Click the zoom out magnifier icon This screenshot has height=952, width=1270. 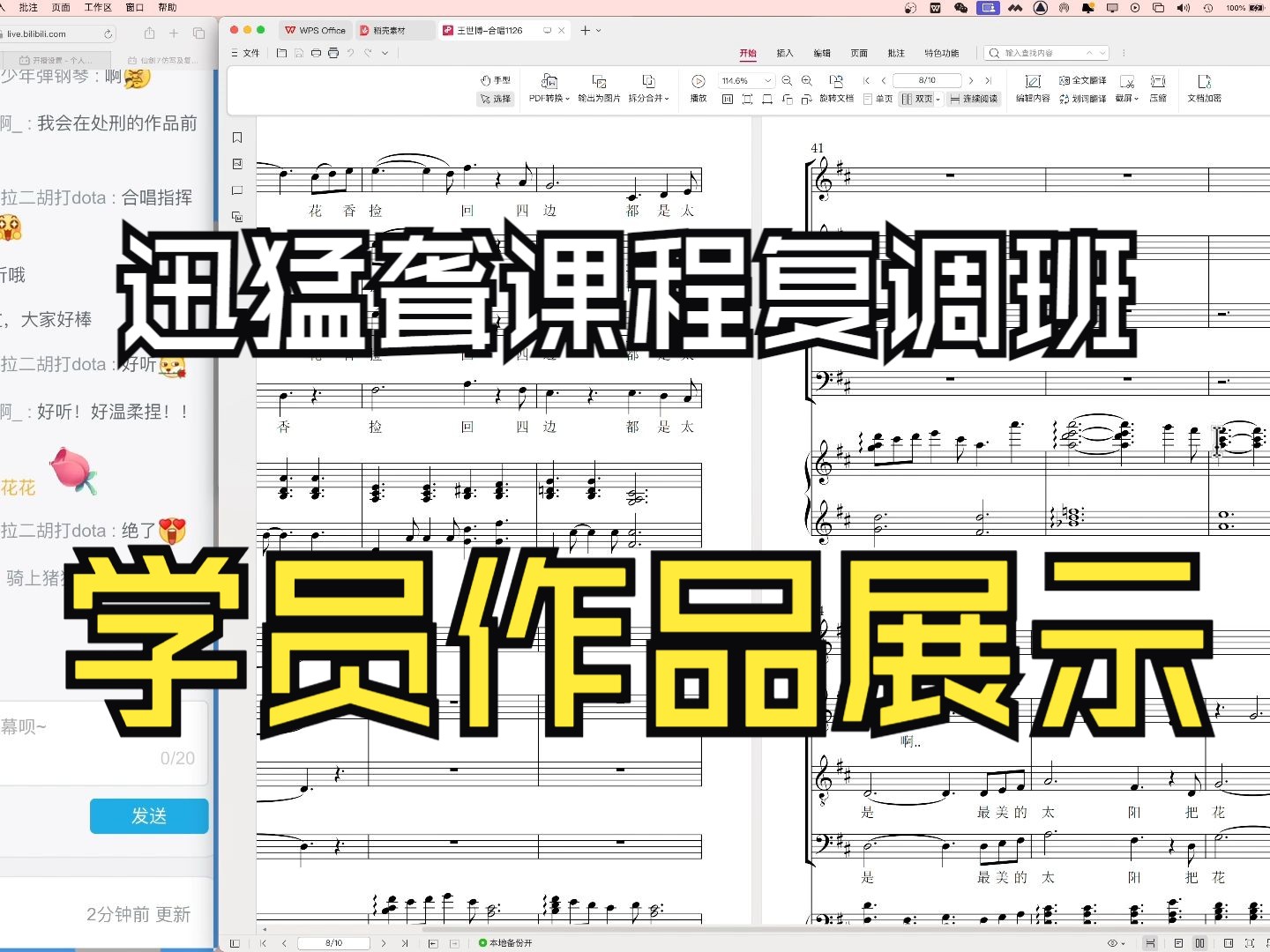(787, 80)
